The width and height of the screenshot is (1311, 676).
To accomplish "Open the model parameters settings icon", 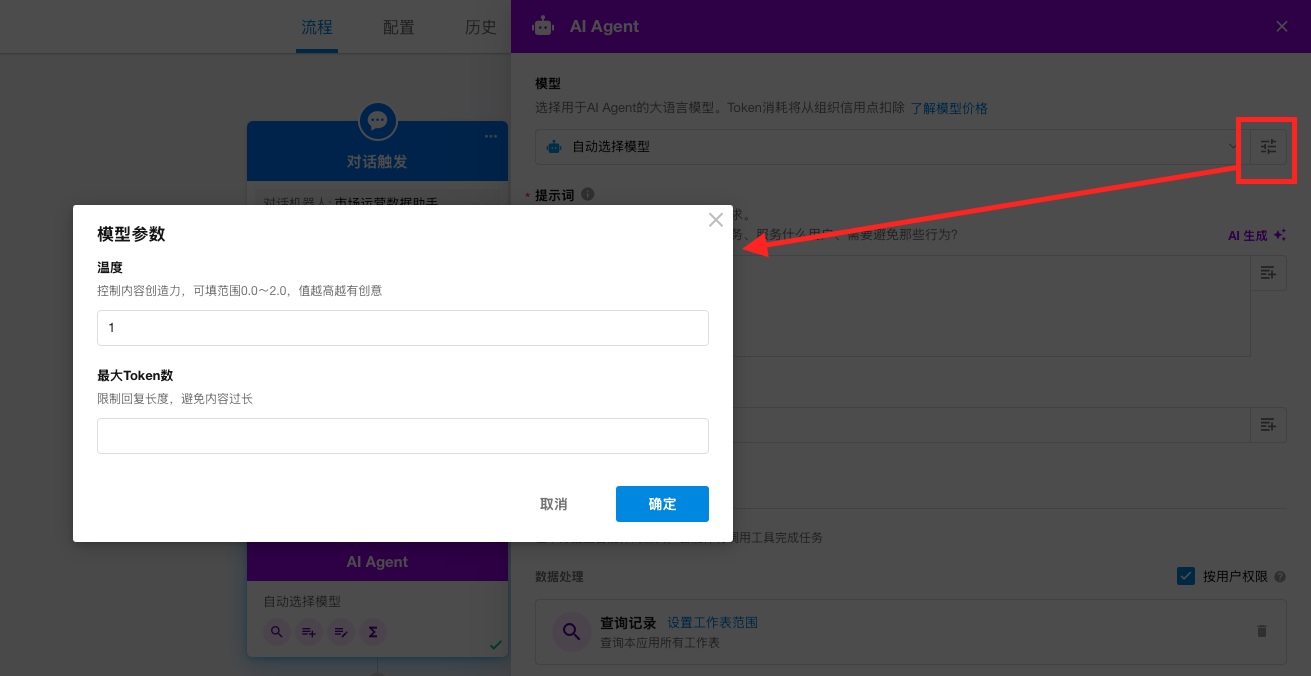I will coord(1268,147).
